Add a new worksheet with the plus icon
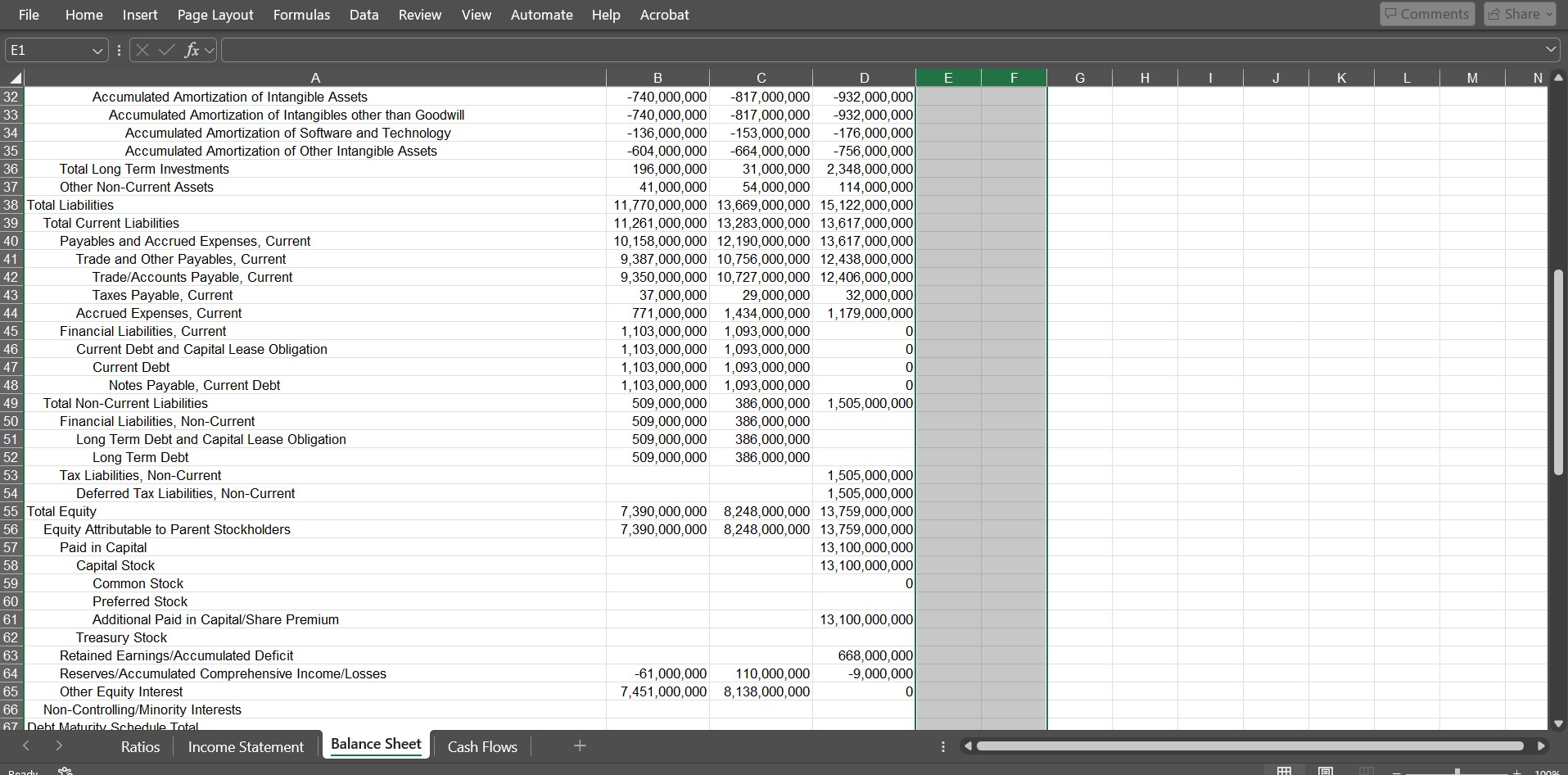Image resolution: width=1568 pixels, height=775 pixels. coord(580,746)
